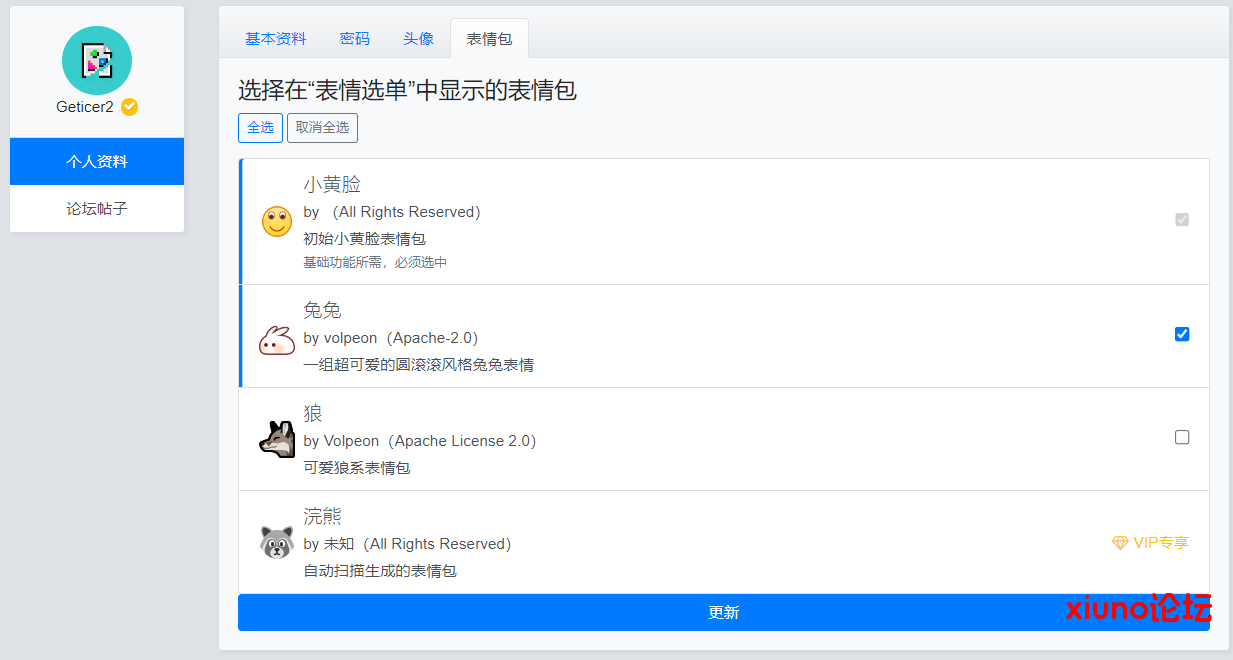Click the disabled 小黄脸 checkbox
Viewport: 1233px width, 660px height.
coord(1182,219)
